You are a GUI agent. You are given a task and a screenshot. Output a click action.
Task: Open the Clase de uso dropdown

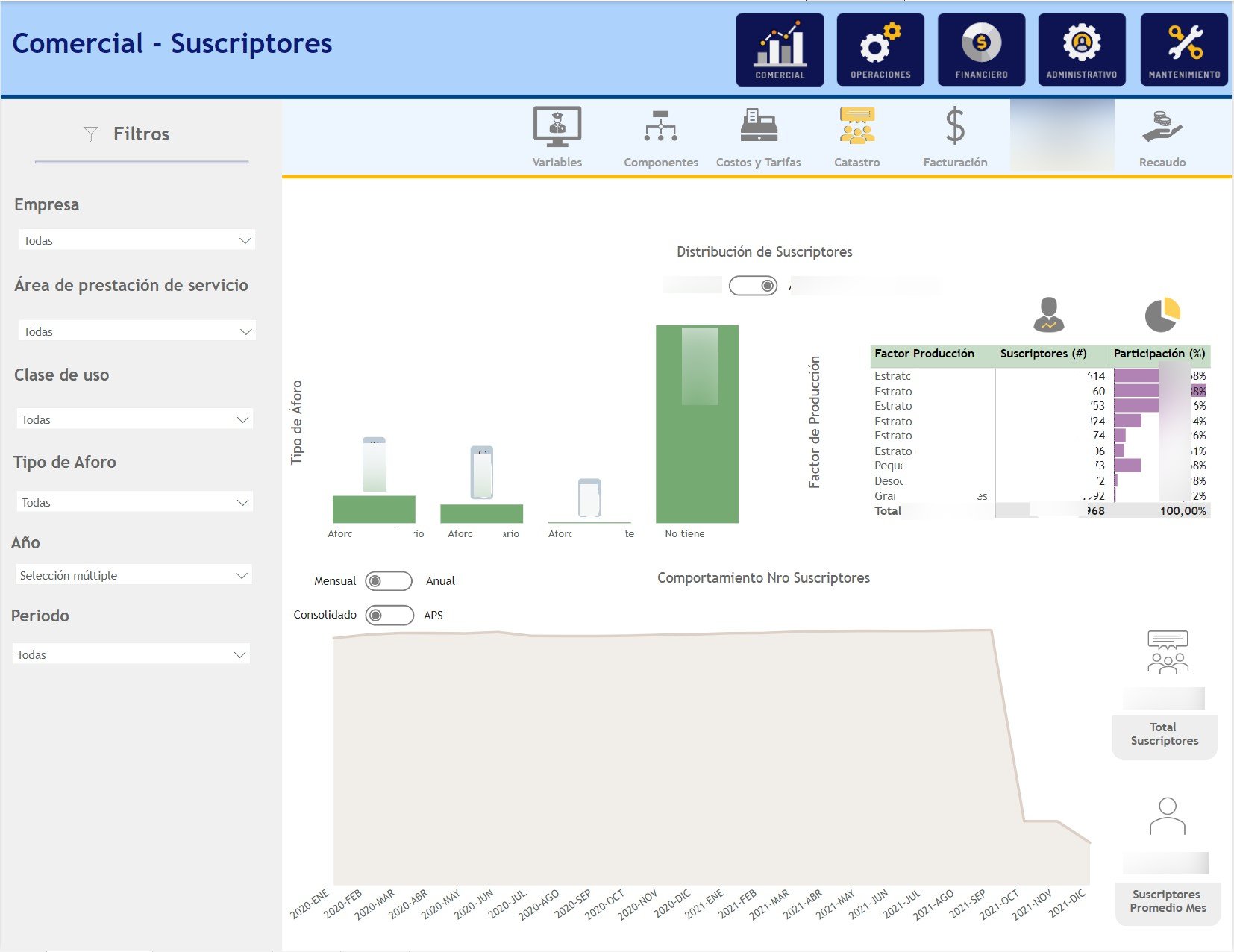(x=134, y=419)
